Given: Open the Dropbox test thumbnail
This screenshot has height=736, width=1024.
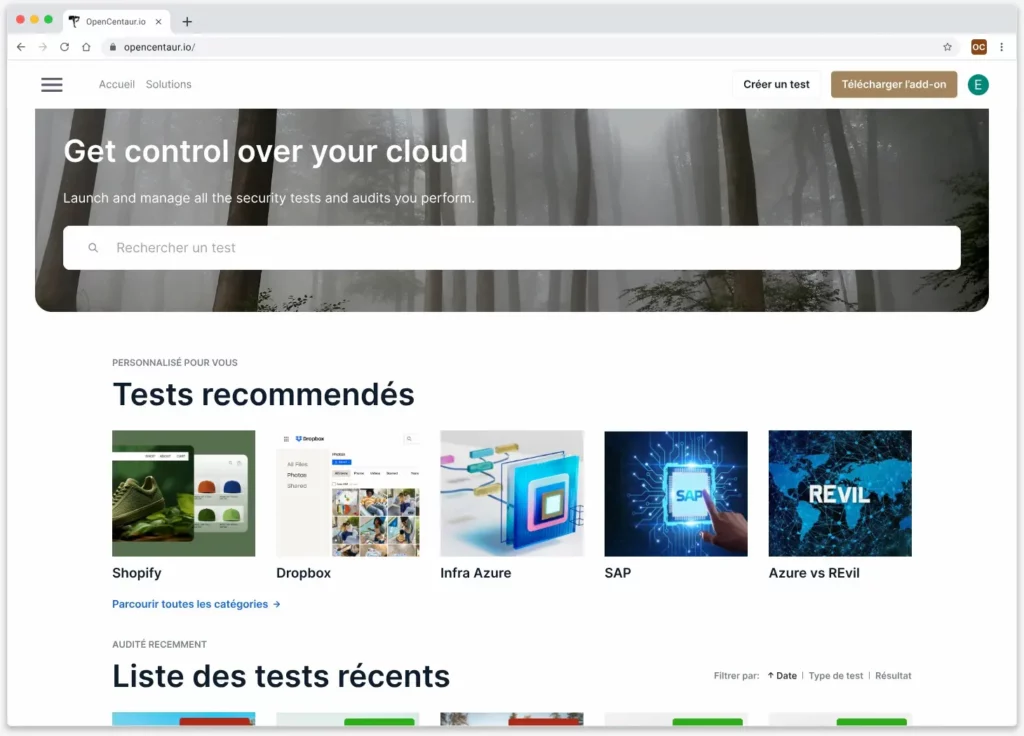Looking at the screenshot, I should (347, 493).
